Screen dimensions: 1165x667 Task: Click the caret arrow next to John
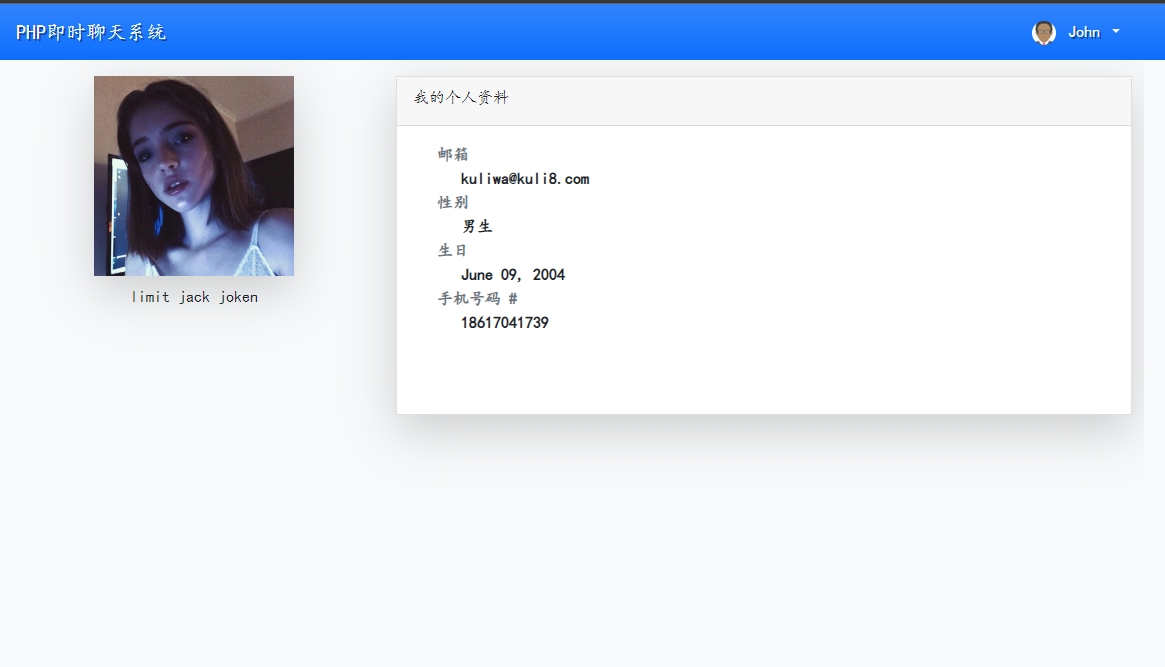[x=1116, y=32]
